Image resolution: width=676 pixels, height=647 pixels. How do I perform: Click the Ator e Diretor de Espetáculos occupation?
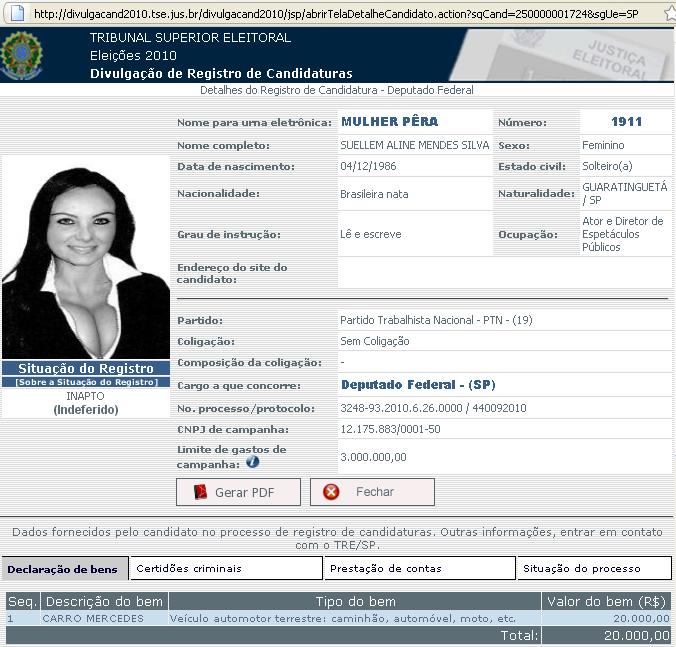click(x=623, y=234)
